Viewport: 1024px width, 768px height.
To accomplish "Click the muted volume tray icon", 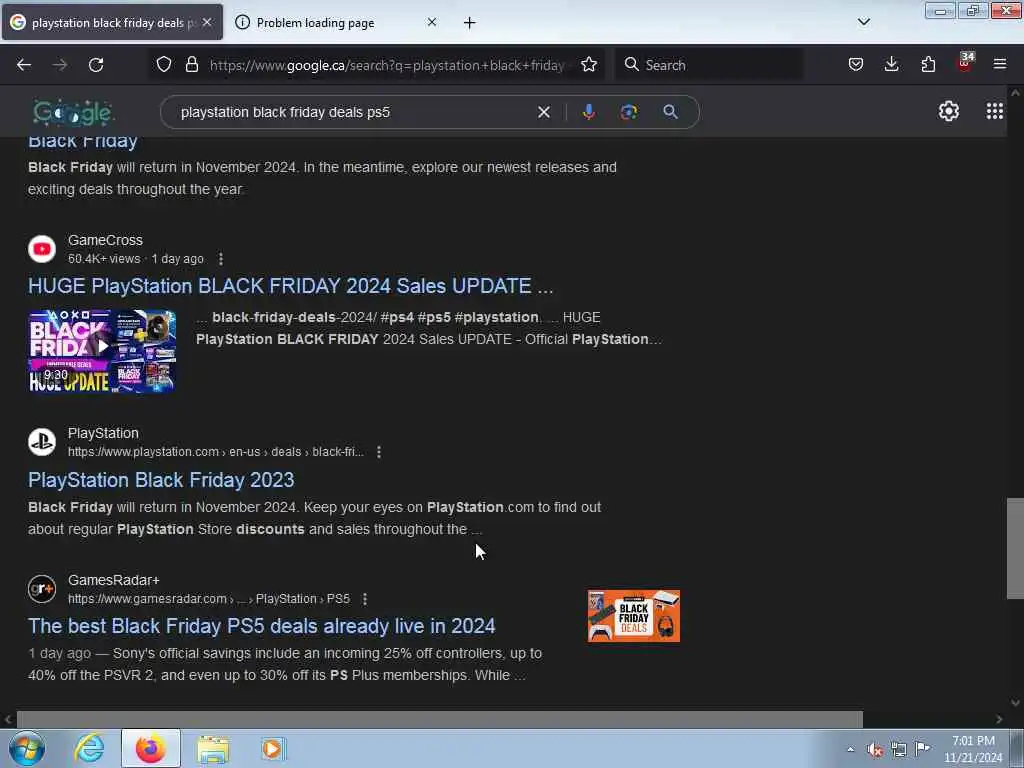I will pyautogui.click(x=875, y=750).
